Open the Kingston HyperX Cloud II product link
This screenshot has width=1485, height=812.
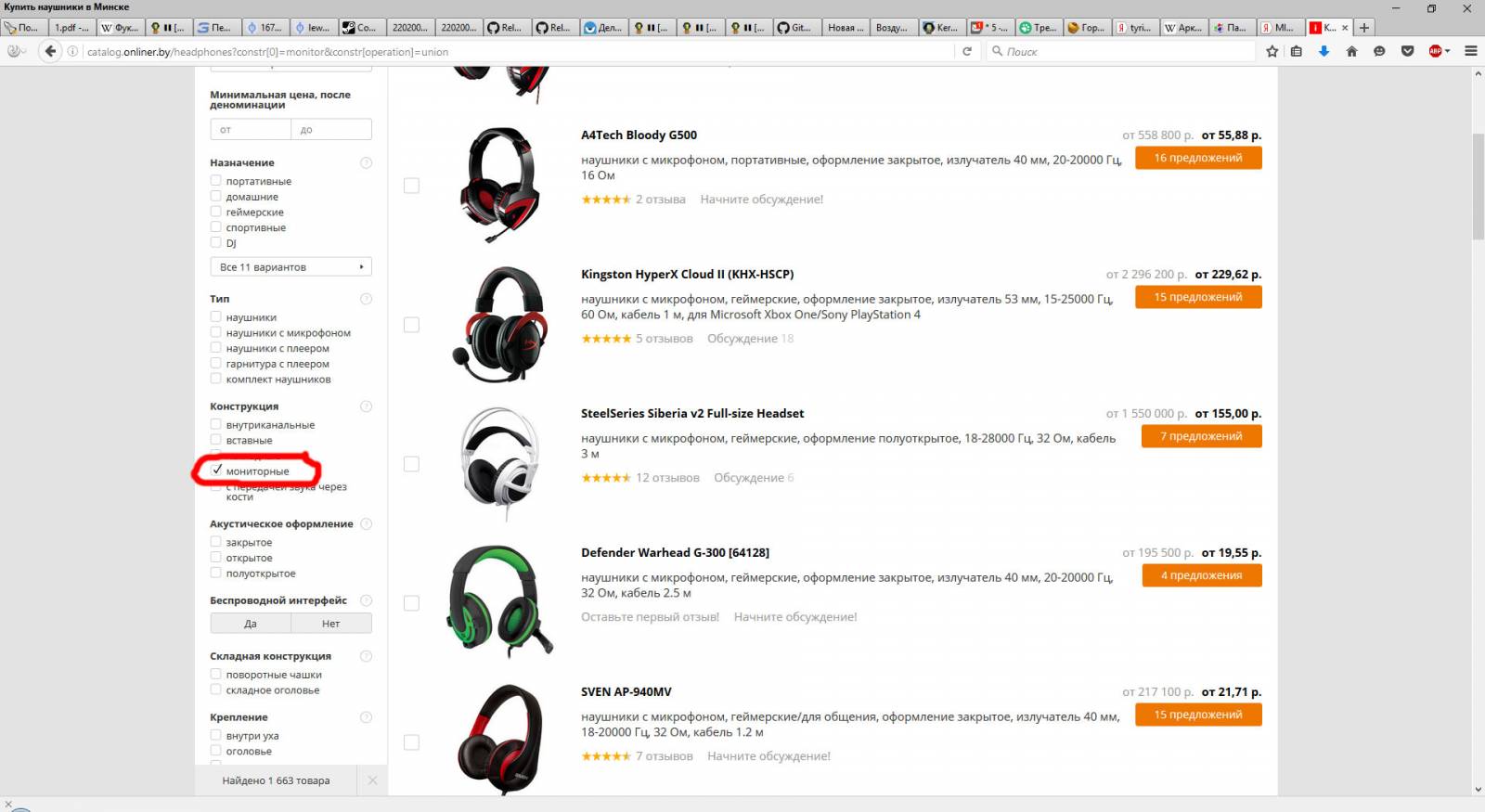(x=687, y=274)
